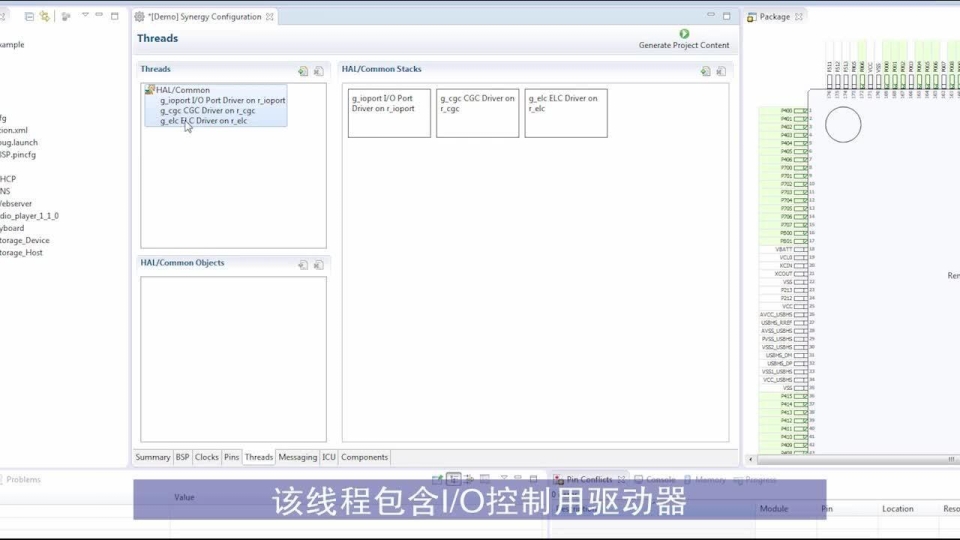Select g_ioport I/O Port Driver tree row
This screenshot has height=540, width=960.
222,100
